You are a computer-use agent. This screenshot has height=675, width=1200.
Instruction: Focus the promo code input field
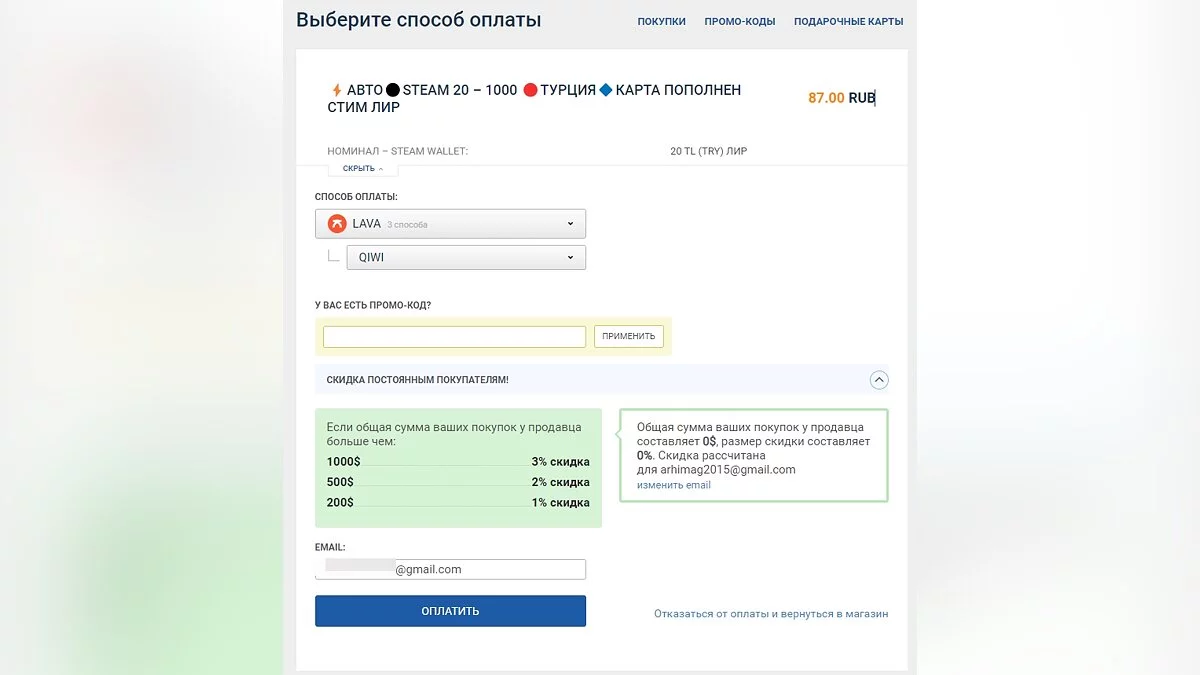coord(454,337)
